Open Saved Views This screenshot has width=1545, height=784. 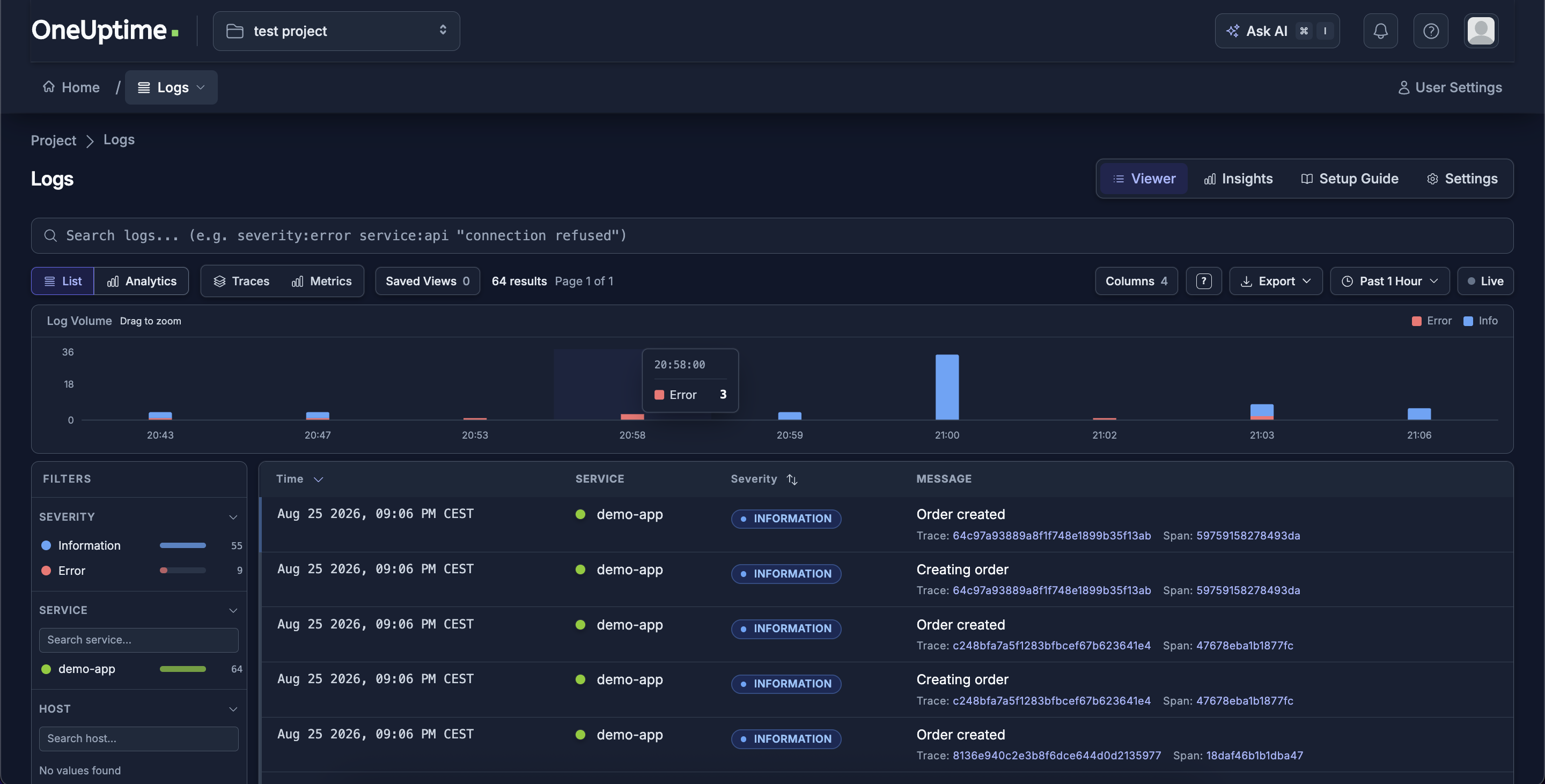pos(427,281)
